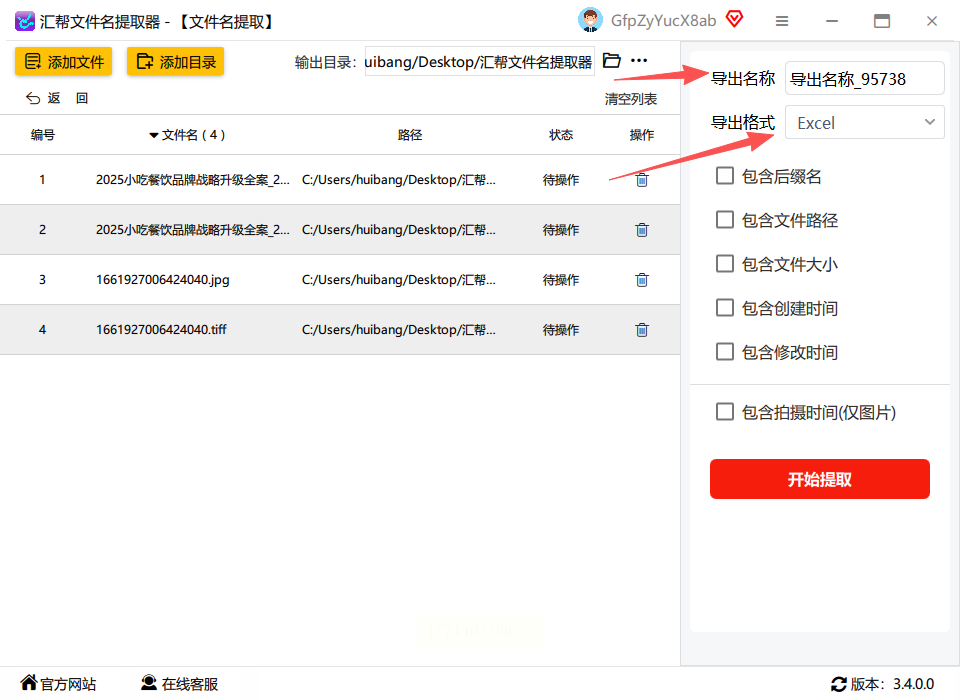This screenshot has height=700, width=960.
Task: Maximize the application window
Action: pos(882,21)
